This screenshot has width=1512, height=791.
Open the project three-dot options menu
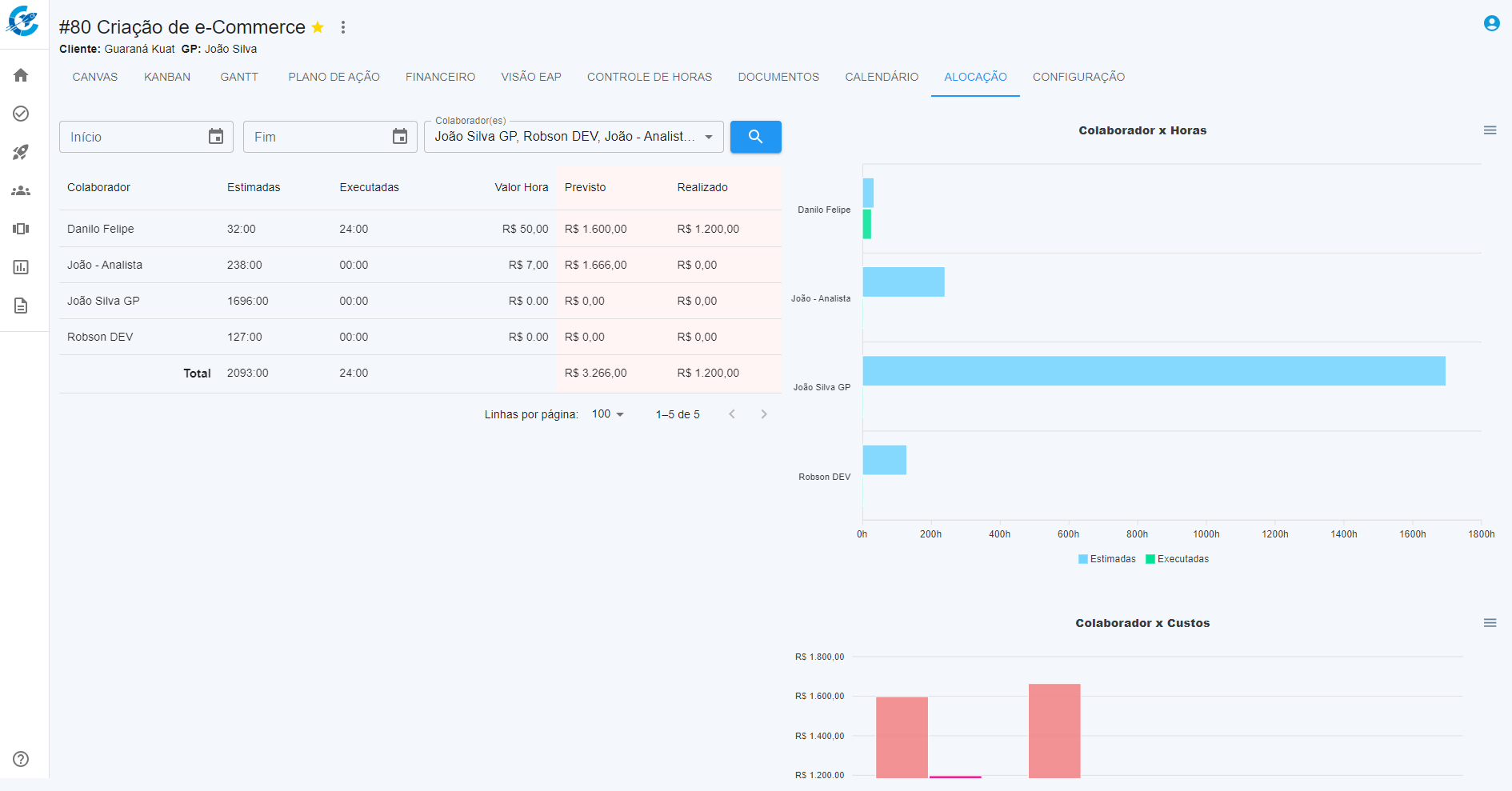tap(343, 27)
